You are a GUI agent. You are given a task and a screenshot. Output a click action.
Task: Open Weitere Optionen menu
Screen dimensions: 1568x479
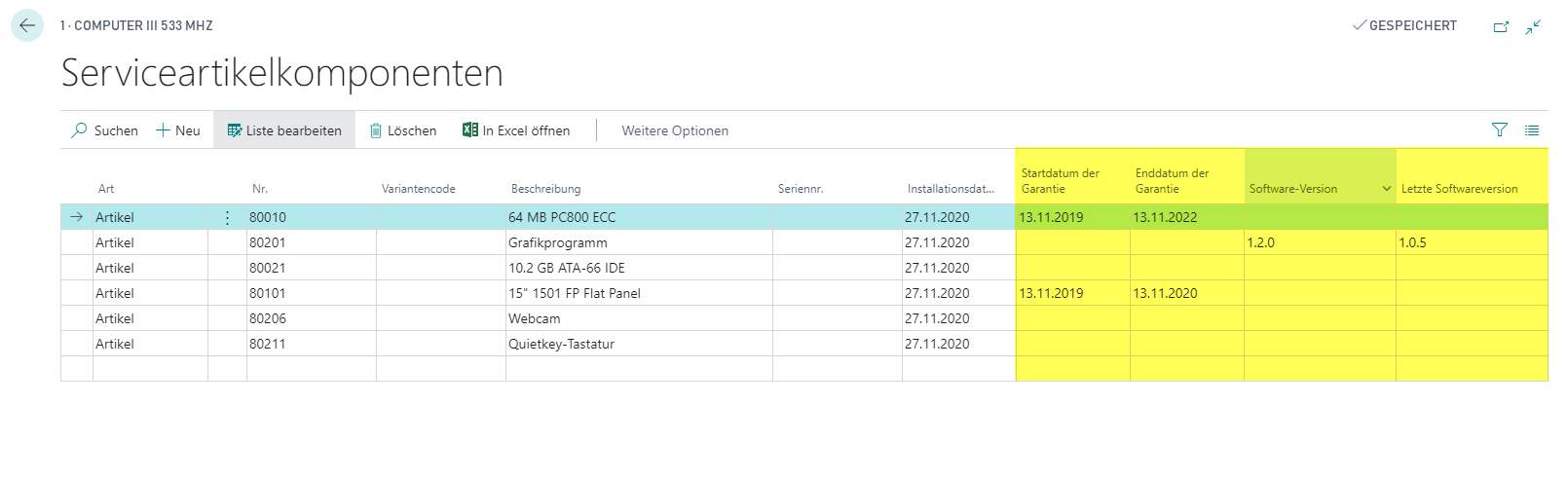pos(675,130)
